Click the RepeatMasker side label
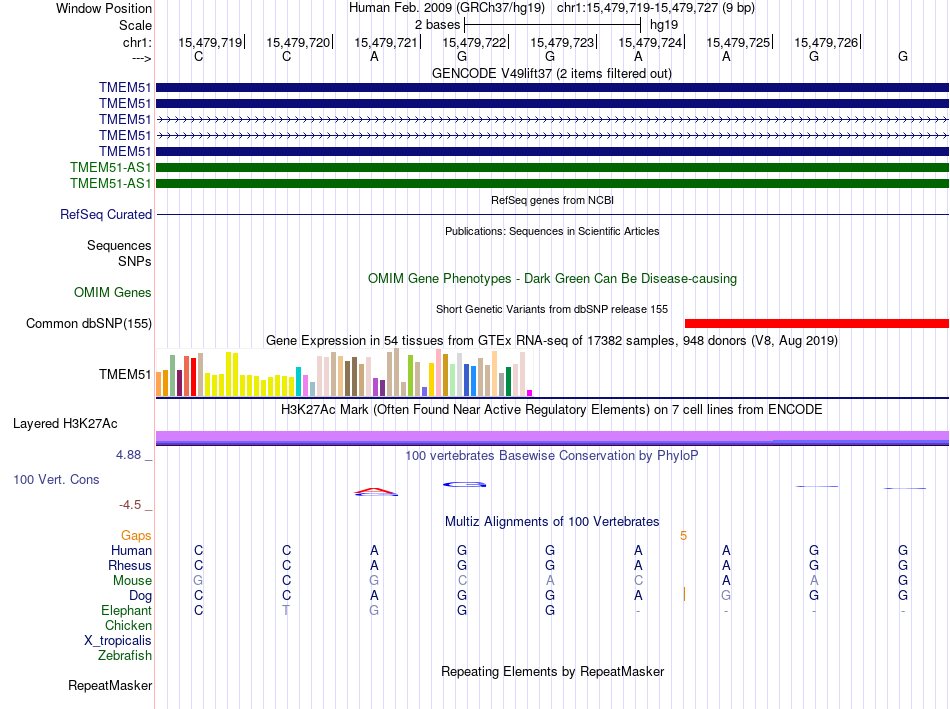950x709 pixels. [x=110, y=685]
